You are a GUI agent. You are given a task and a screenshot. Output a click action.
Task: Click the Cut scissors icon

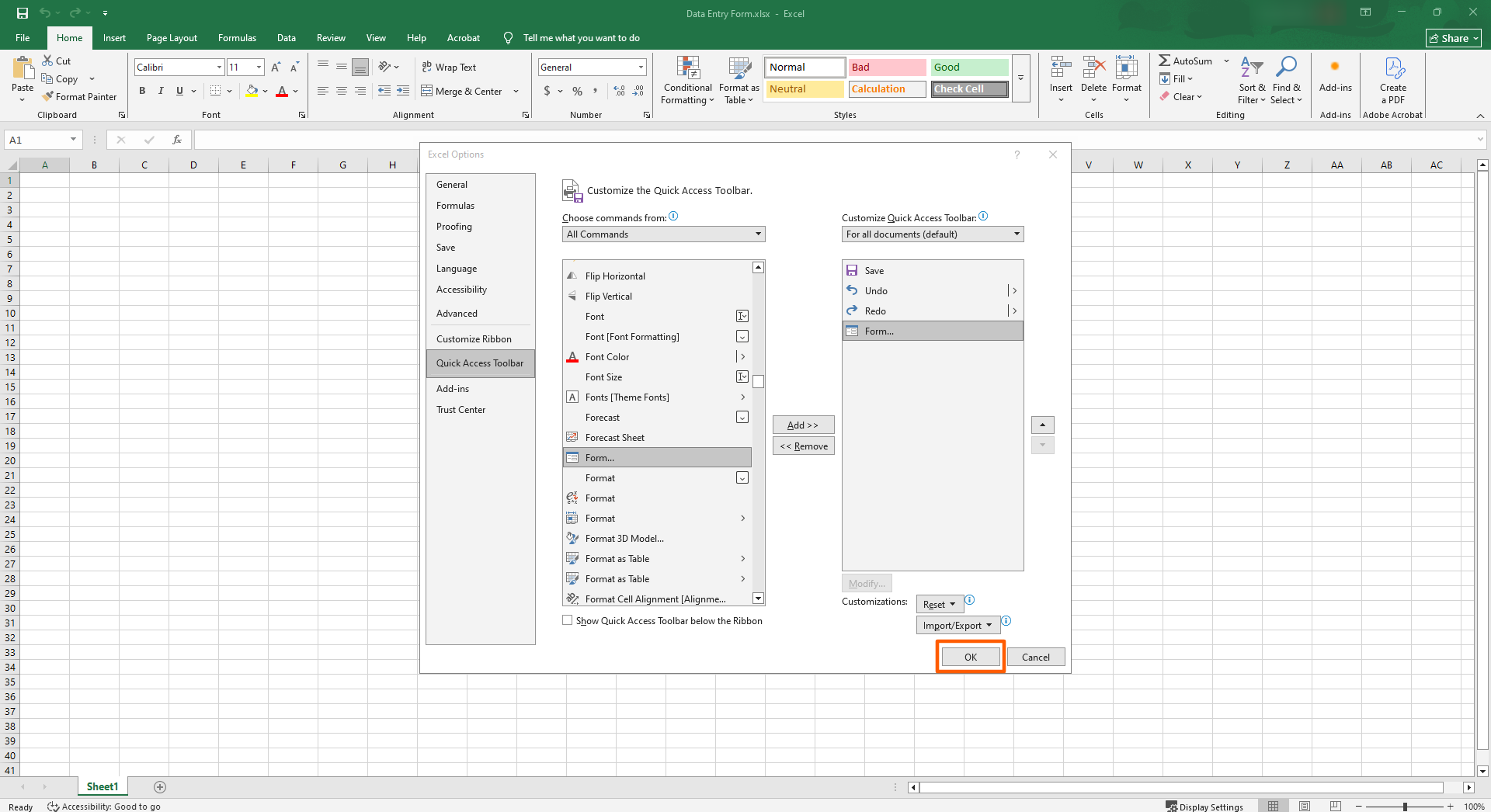pyautogui.click(x=48, y=61)
